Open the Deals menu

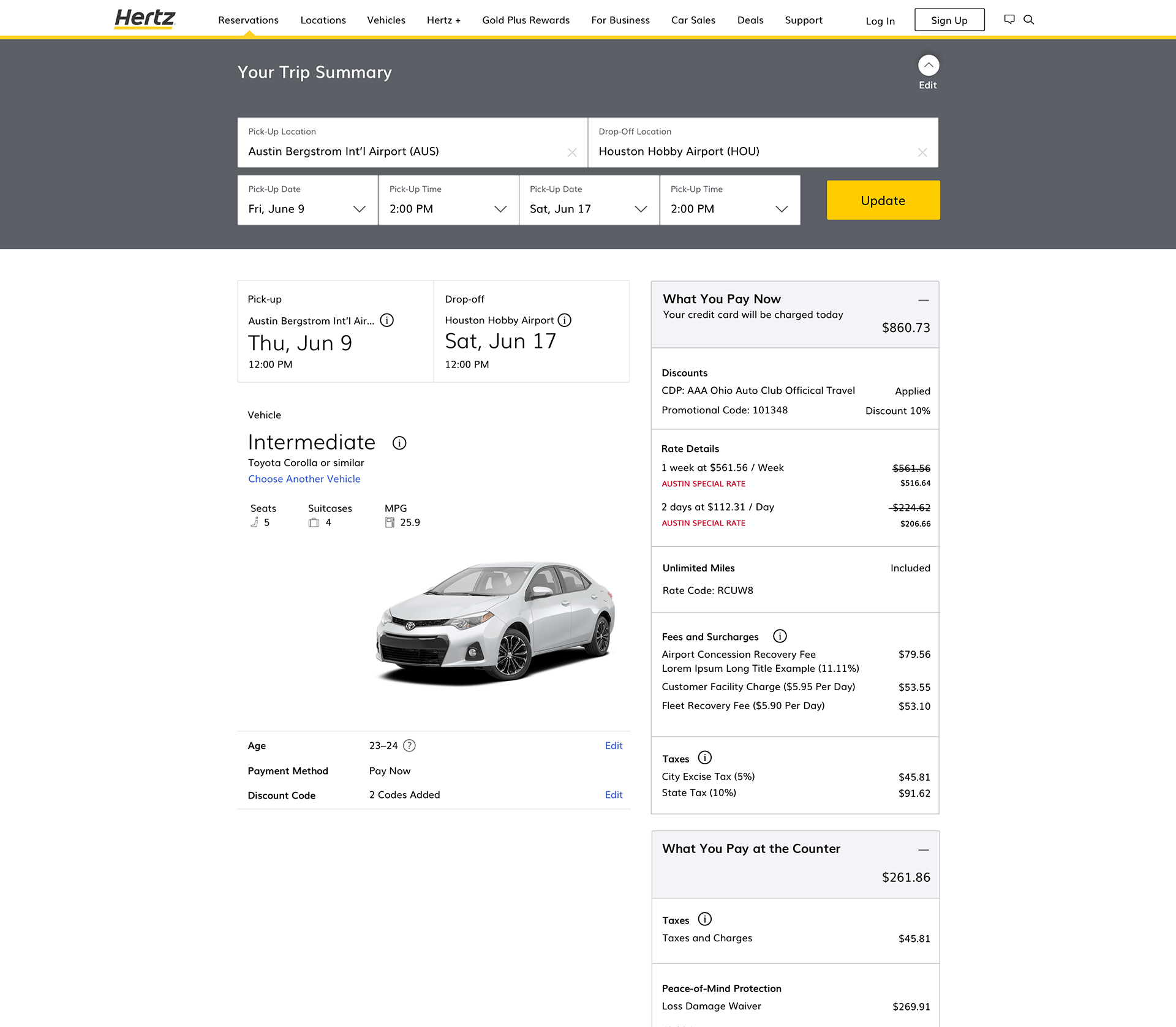[750, 20]
